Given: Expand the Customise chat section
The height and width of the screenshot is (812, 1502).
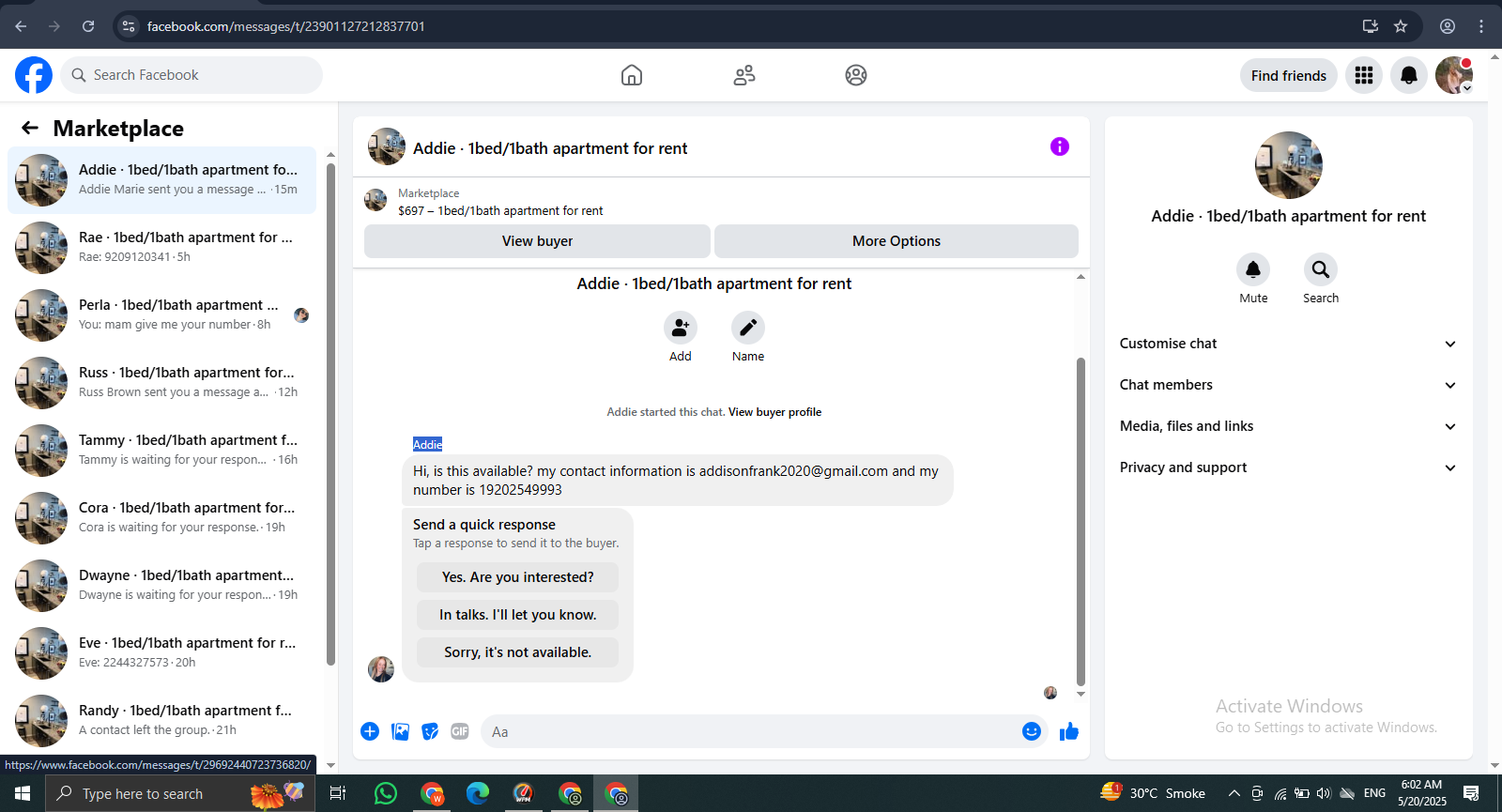Looking at the screenshot, I should pos(1288,344).
